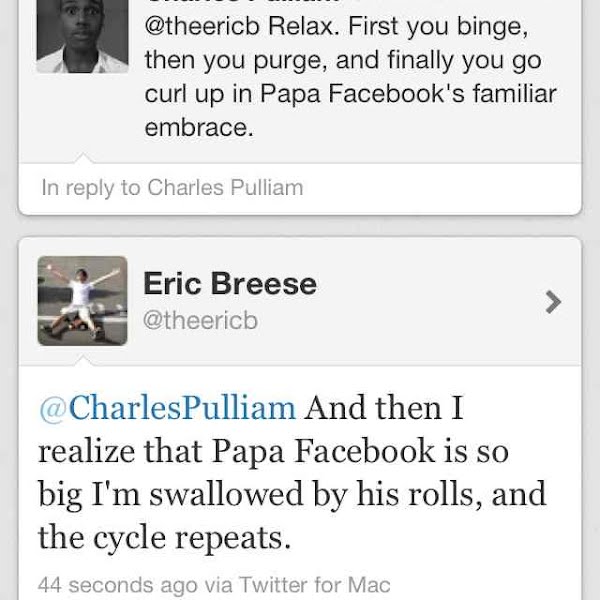Click the word "Relax" in the top tweet

(300, 25)
